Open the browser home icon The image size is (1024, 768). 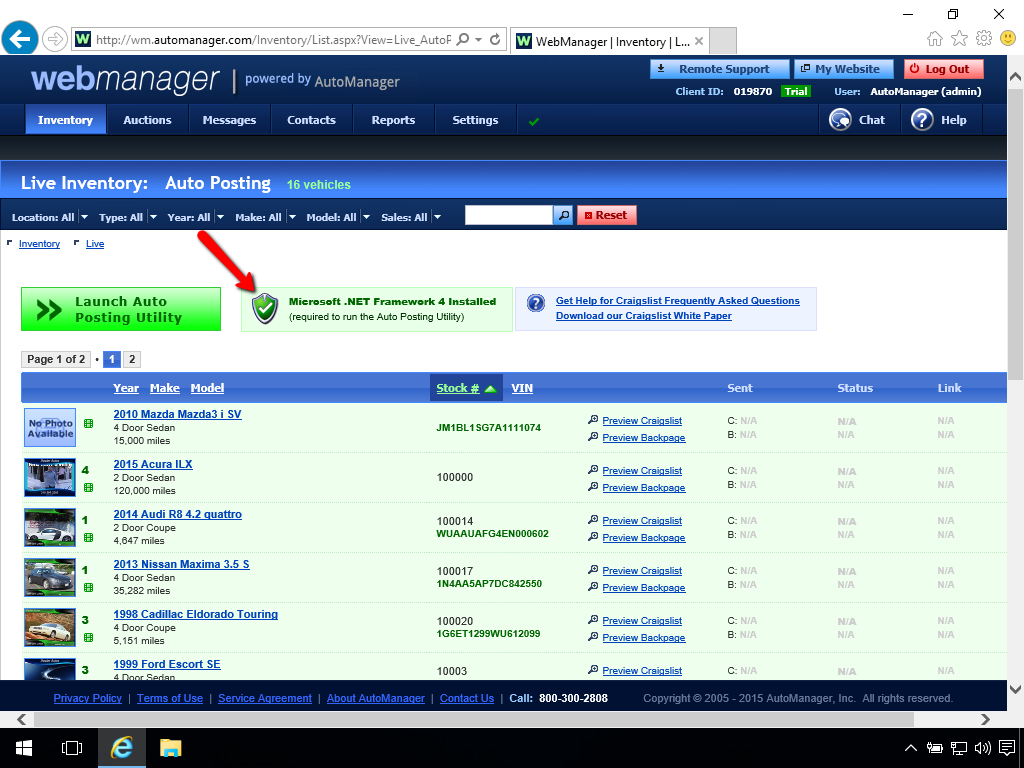tap(935, 39)
